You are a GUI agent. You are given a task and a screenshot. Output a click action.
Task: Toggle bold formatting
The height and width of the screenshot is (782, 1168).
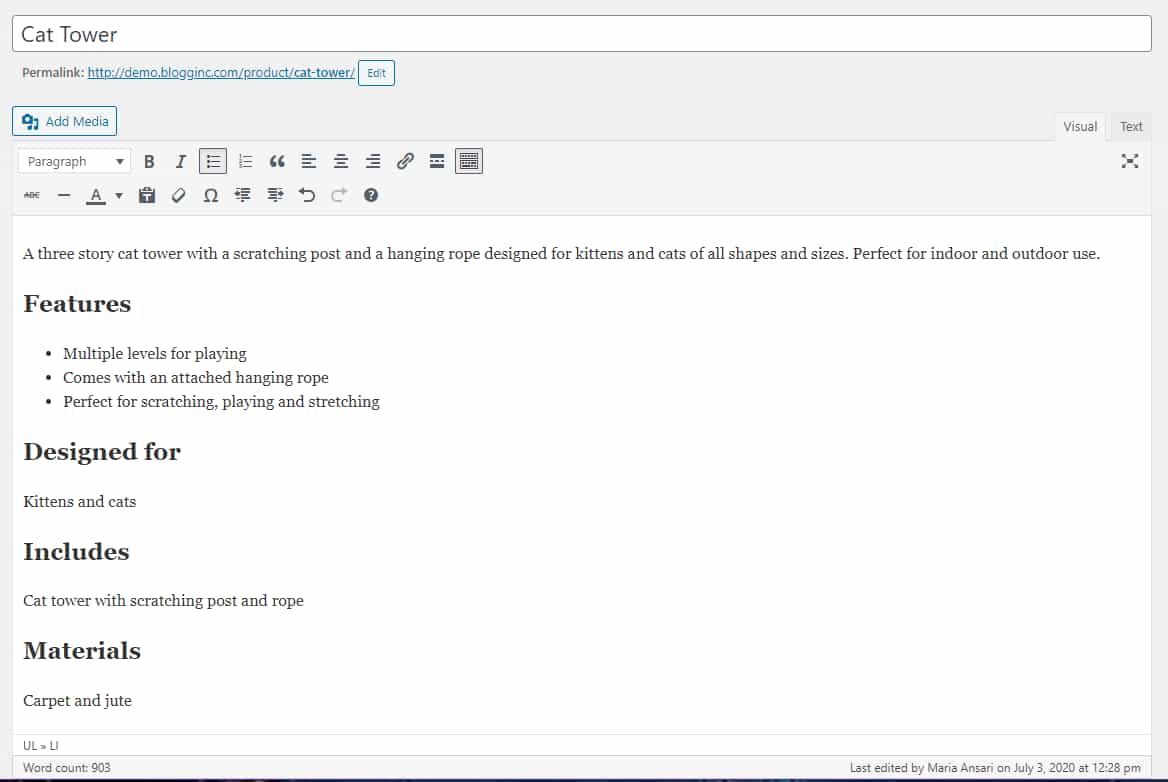pos(149,162)
